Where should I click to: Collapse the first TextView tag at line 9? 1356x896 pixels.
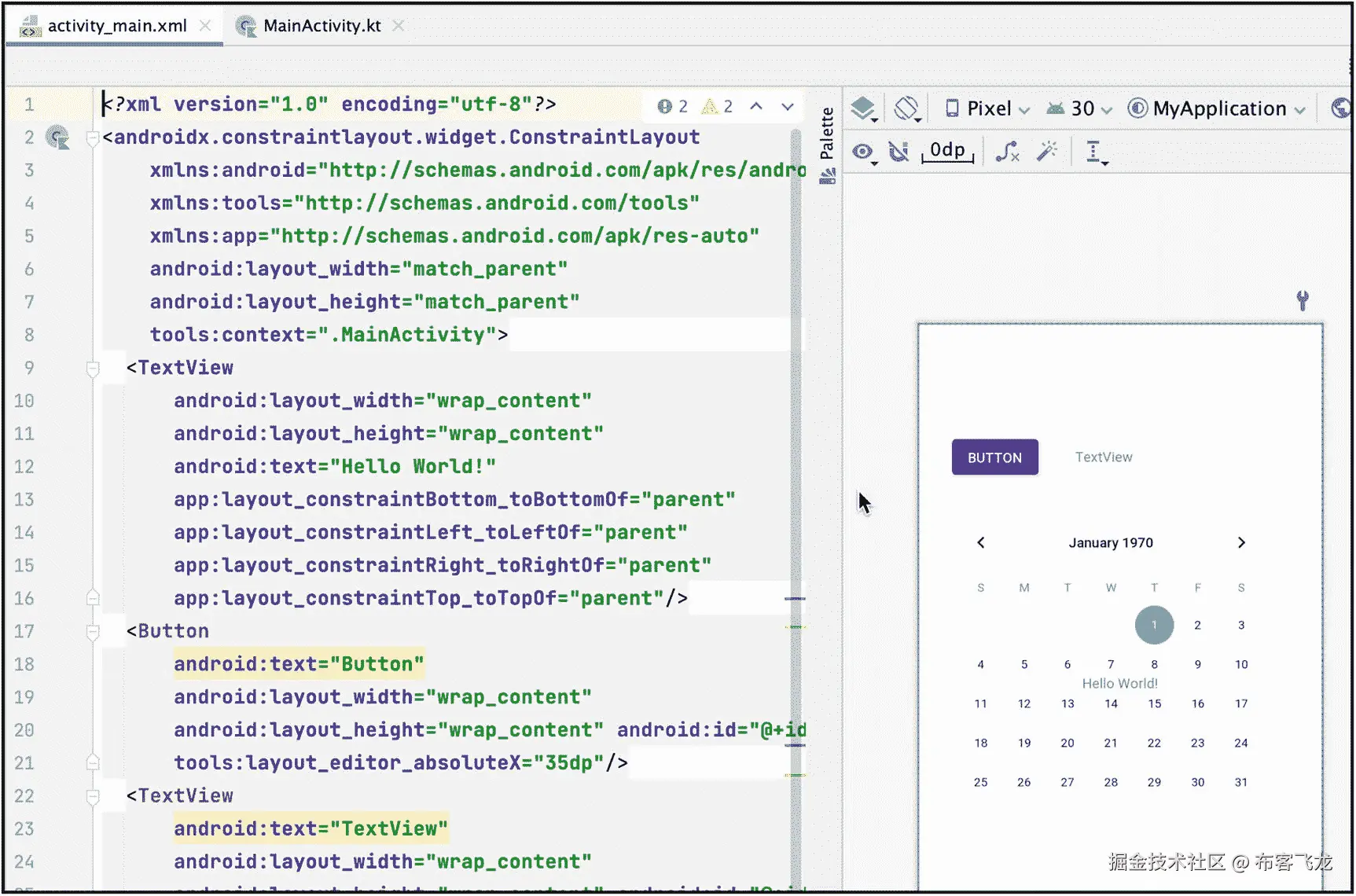(93, 369)
